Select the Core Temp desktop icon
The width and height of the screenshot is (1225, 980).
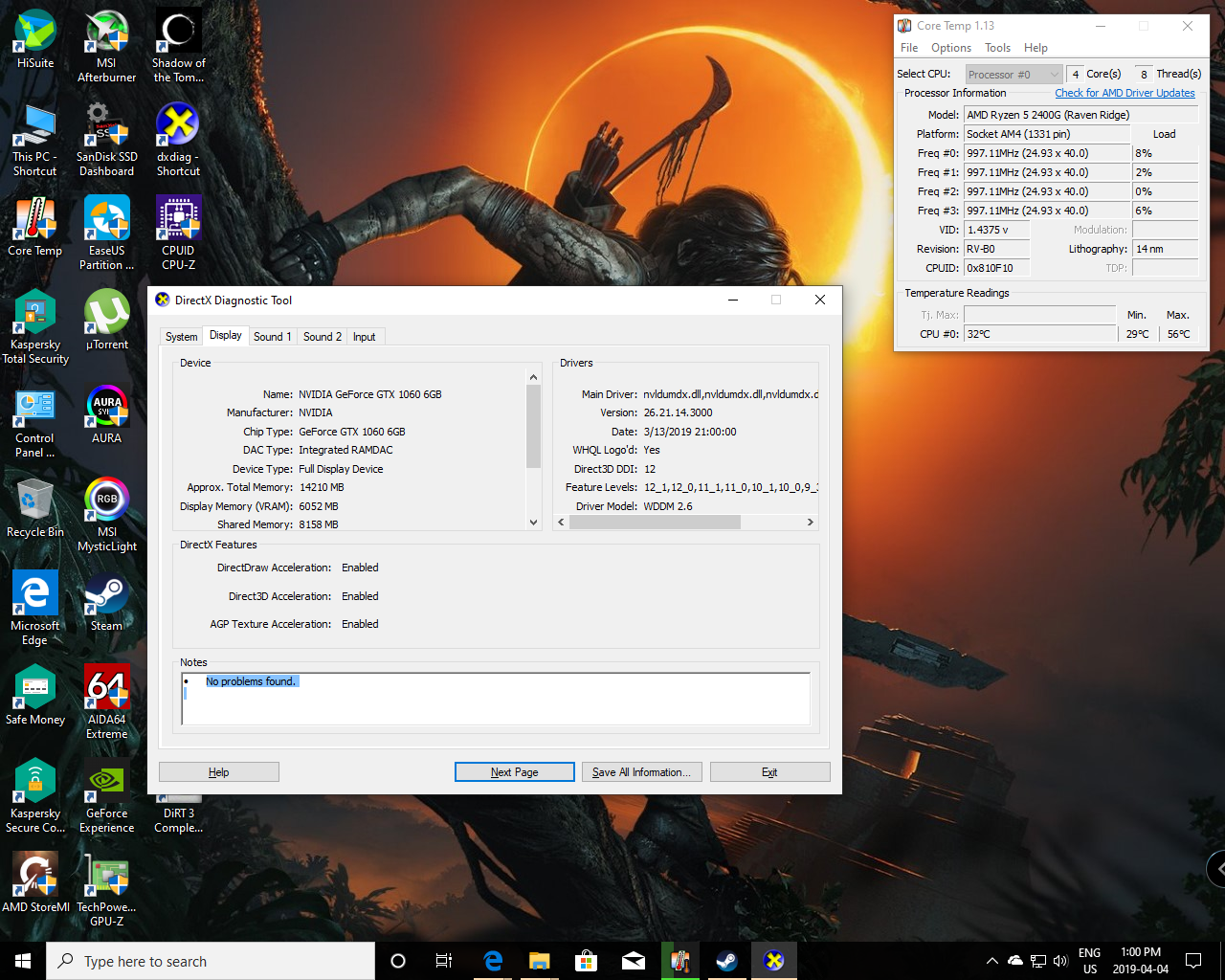click(x=35, y=227)
